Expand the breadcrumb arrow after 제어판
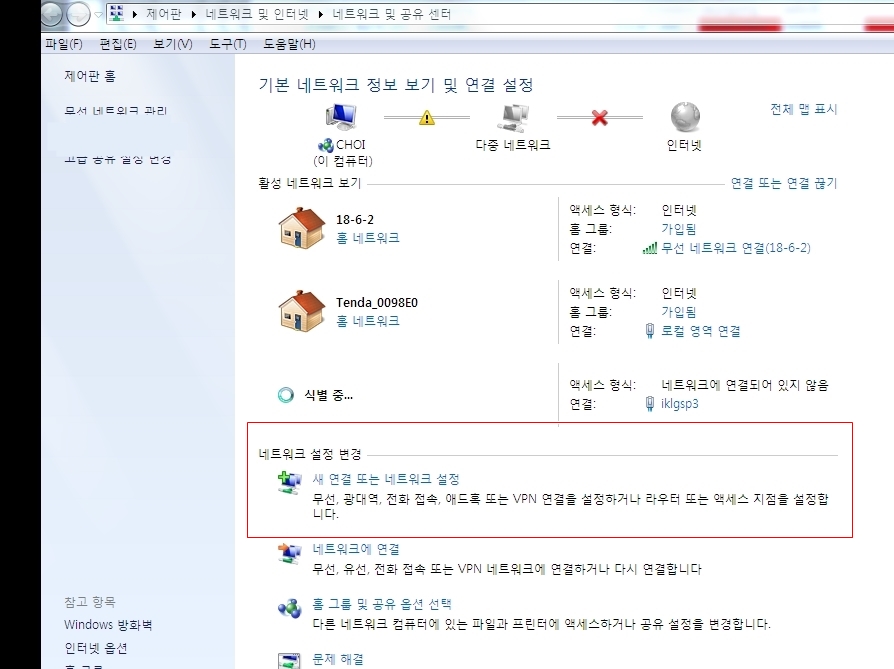894x669 pixels. (x=198, y=15)
